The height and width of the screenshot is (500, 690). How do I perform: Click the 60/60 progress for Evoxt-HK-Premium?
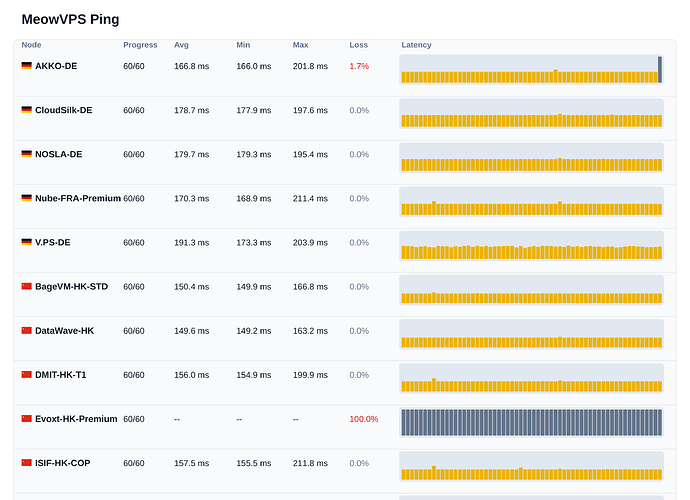pos(134,419)
